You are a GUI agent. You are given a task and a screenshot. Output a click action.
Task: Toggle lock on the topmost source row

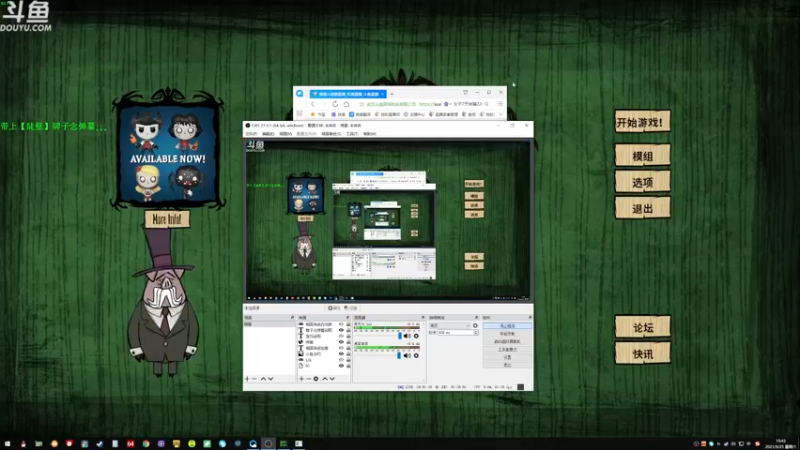348,324
